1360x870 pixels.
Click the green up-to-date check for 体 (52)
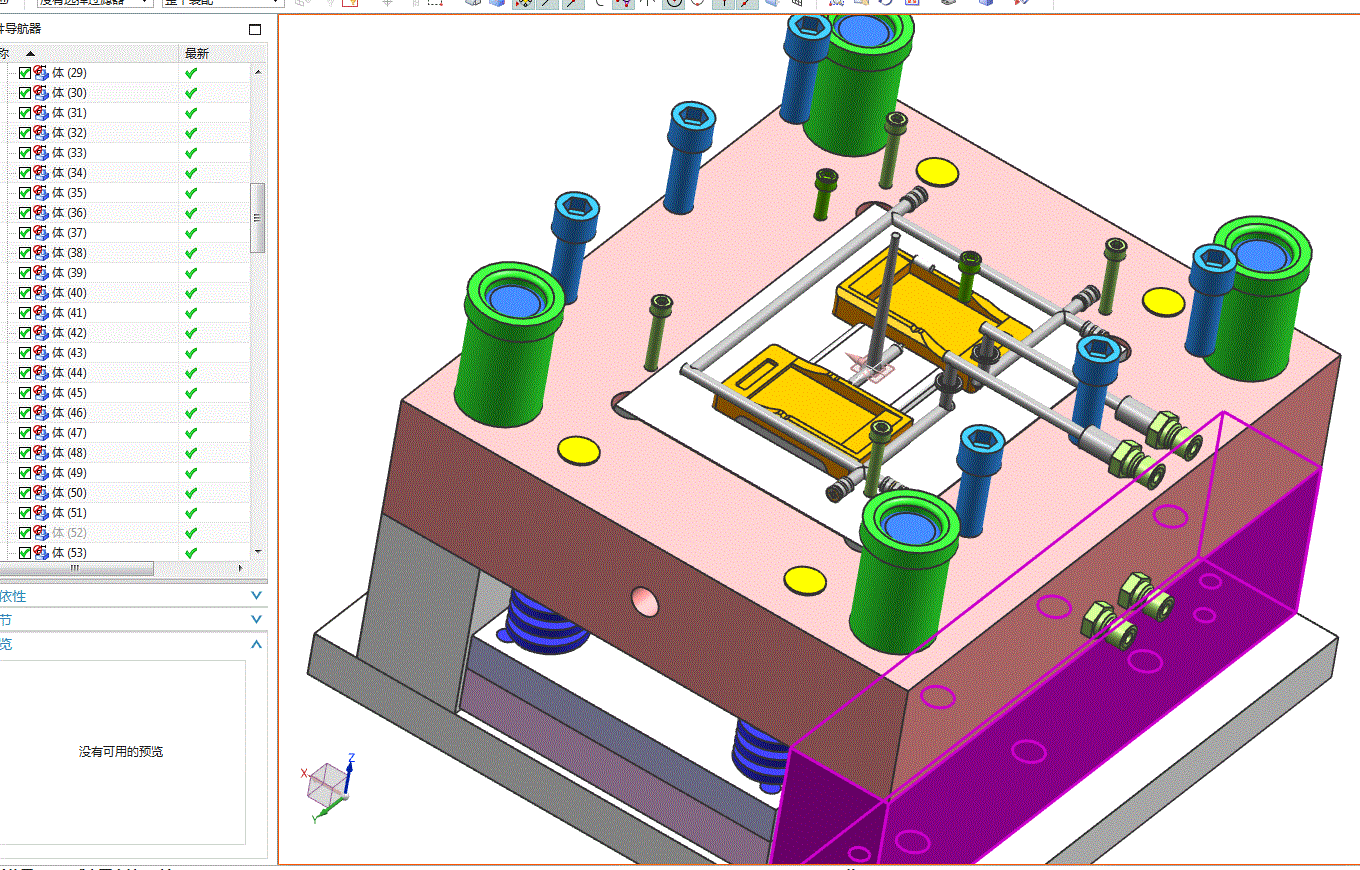click(x=191, y=533)
